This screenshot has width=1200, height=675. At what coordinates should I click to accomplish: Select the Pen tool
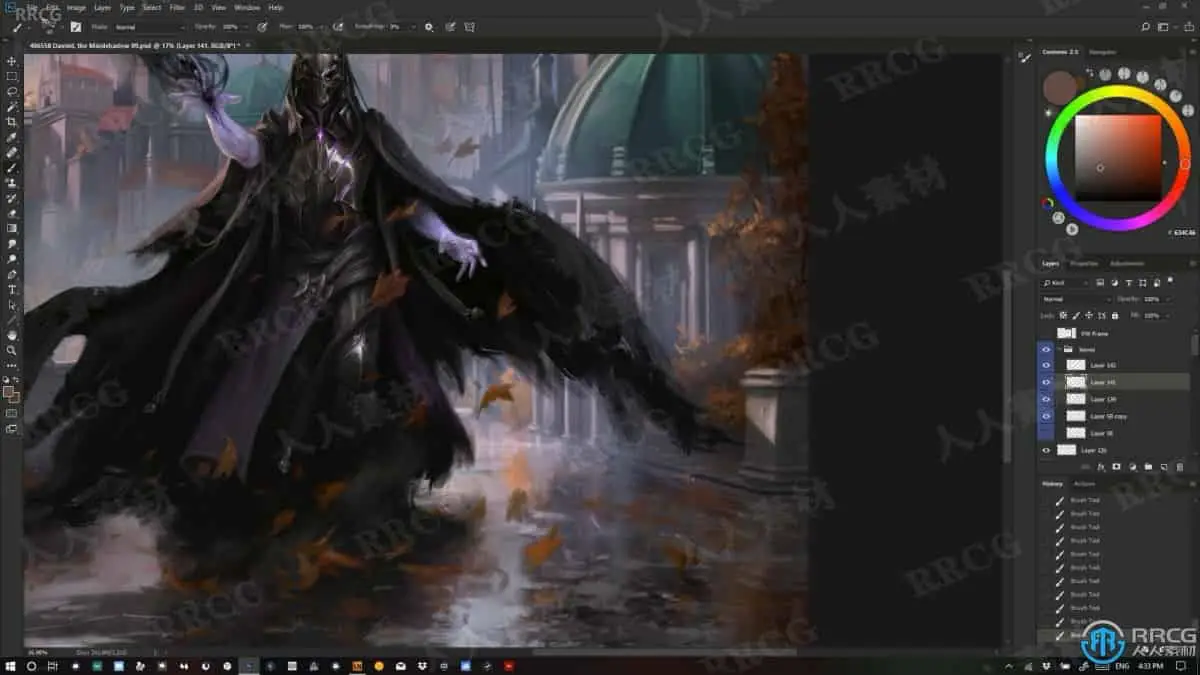click(x=12, y=274)
